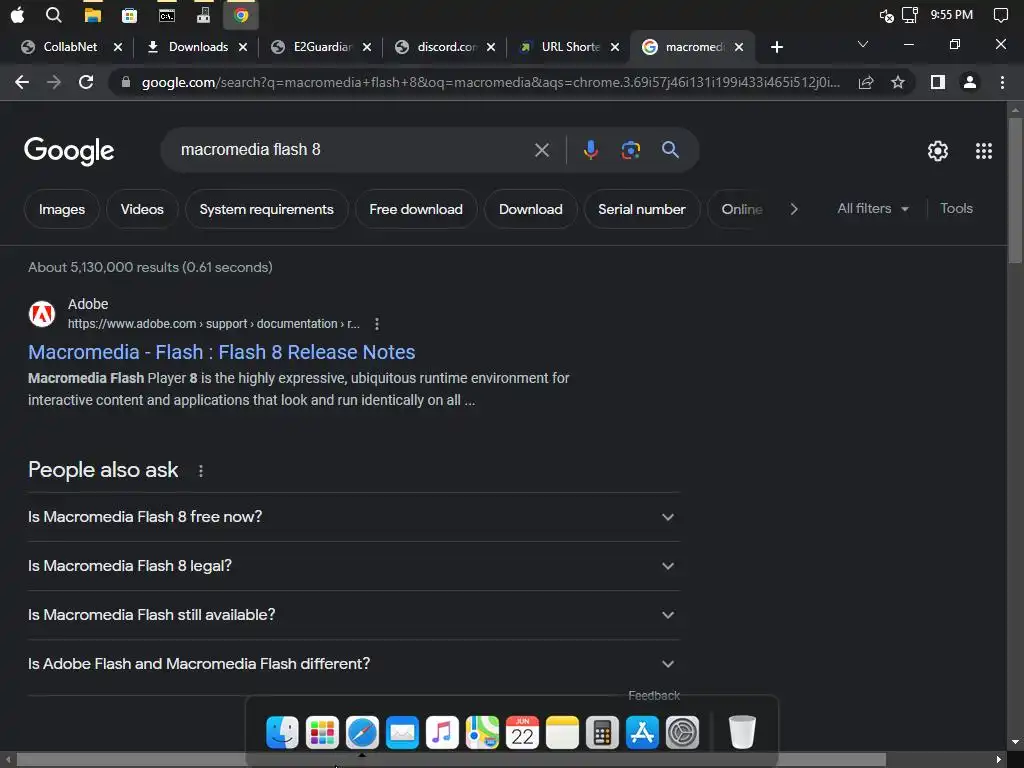
Task: Select System requirements chip
Action: [266, 209]
